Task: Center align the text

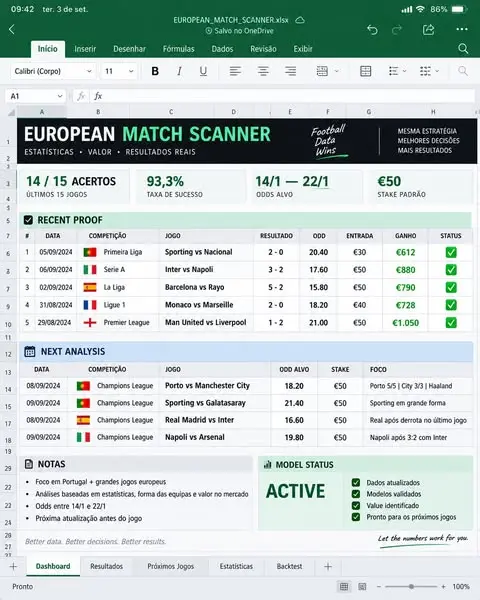Action: point(263,71)
